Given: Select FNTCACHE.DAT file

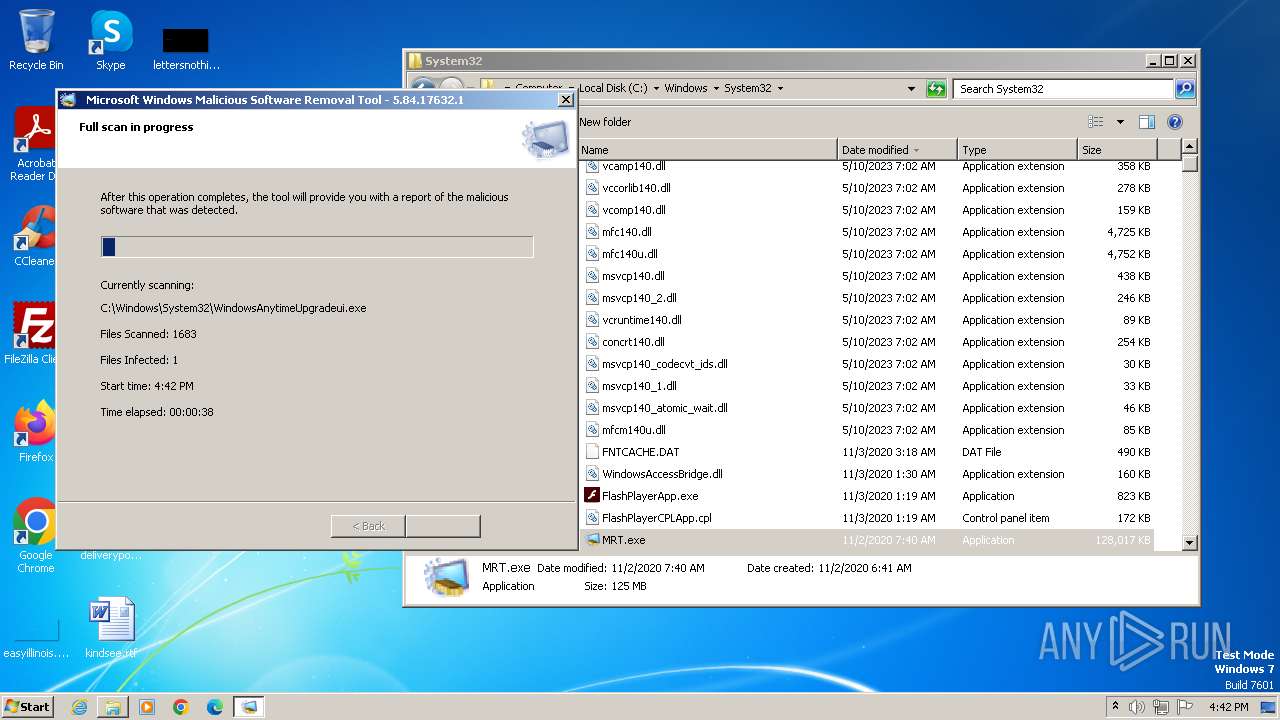Looking at the screenshot, I should (x=868, y=452).
